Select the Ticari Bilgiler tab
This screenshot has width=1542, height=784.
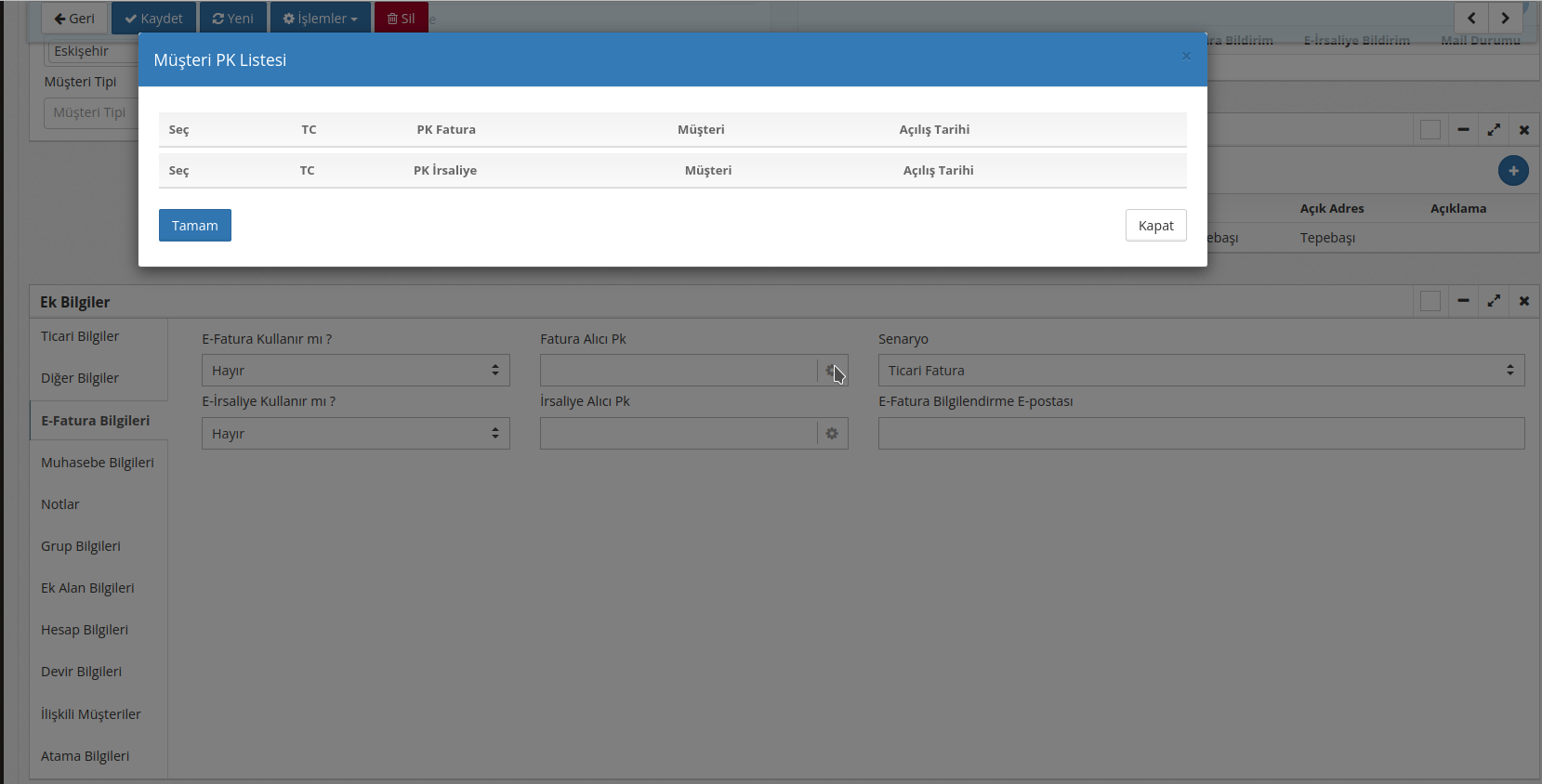tap(80, 336)
